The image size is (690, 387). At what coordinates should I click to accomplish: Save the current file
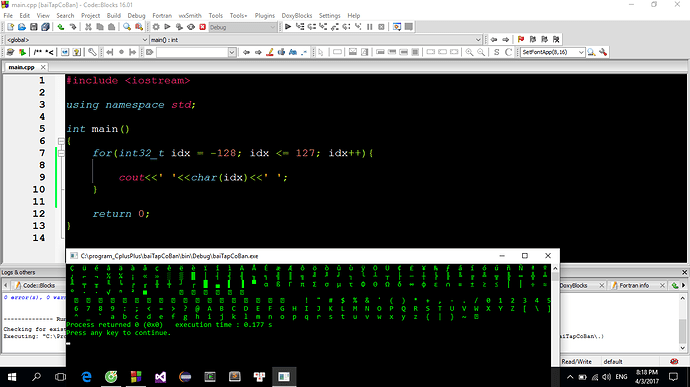(x=33, y=27)
